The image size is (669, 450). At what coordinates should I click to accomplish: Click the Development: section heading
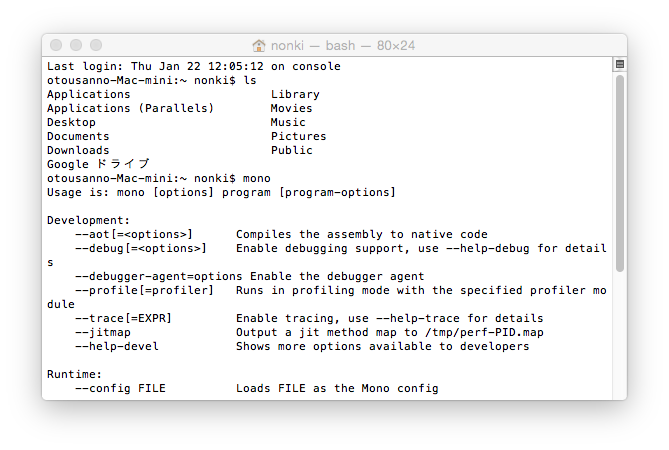click(88, 220)
